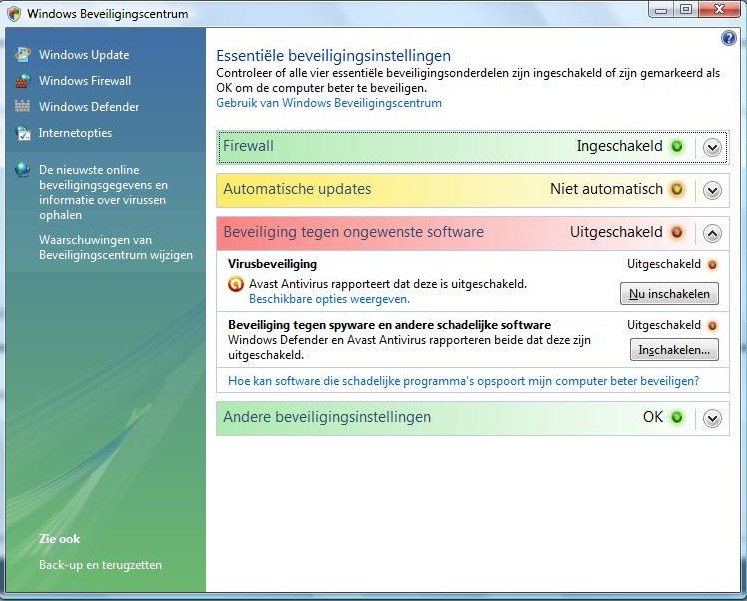Click the Essentiële beveiligingsinstellingen title
This screenshot has width=747, height=601.
pyautogui.click(x=333, y=56)
